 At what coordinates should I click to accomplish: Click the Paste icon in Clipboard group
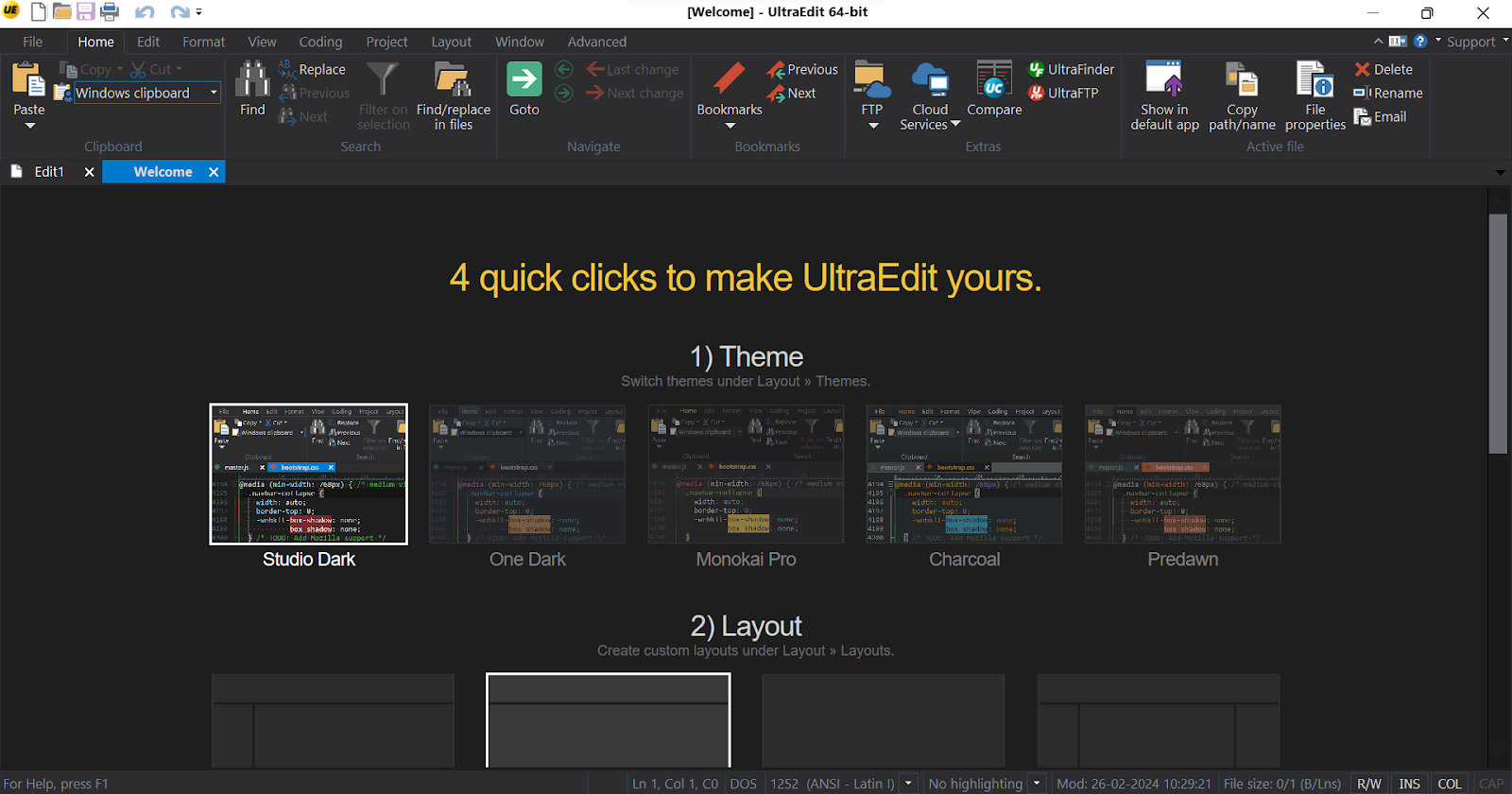click(x=28, y=81)
